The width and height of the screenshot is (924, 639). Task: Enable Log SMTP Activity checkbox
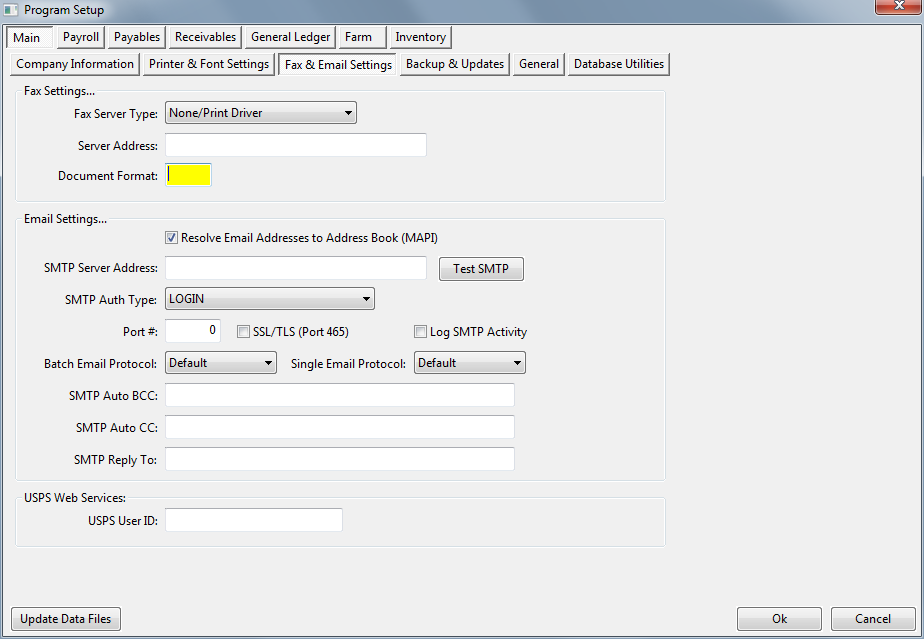pyautogui.click(x=421, y=332)
